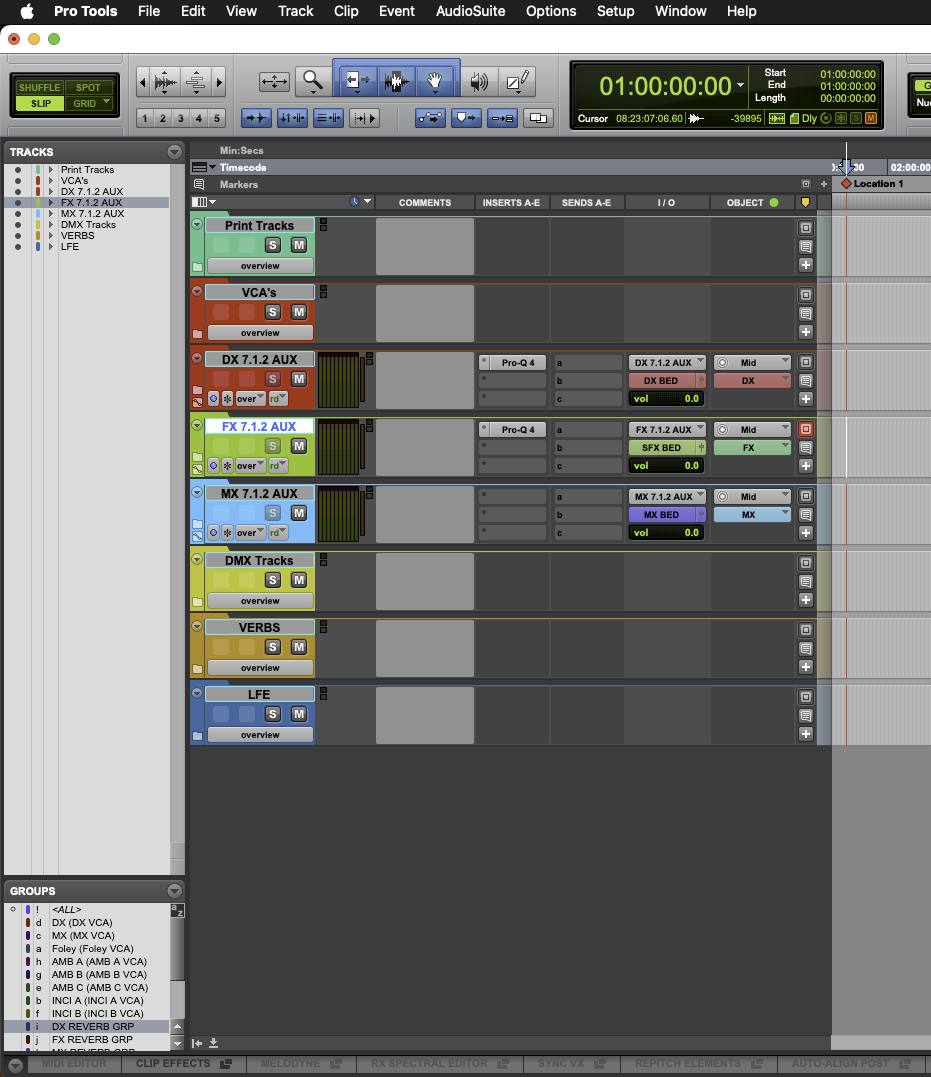Viewport: 931px width, 1077px height.
Task: Click the Mirrored MIDI Editing icon
Action: pos(502,118)
